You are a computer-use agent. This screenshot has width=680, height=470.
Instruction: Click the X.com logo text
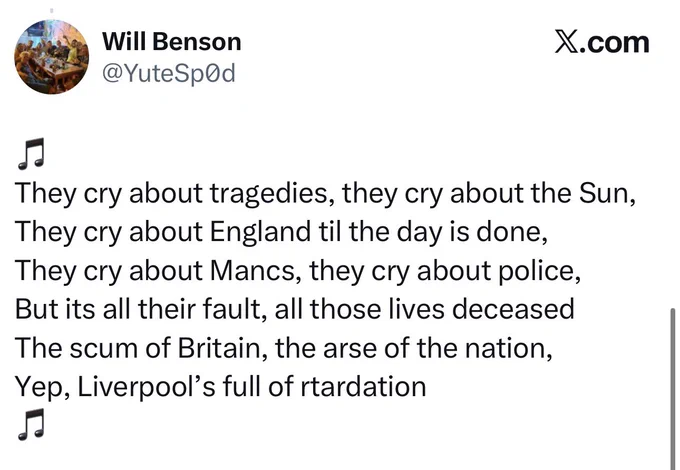coord(602,42)
